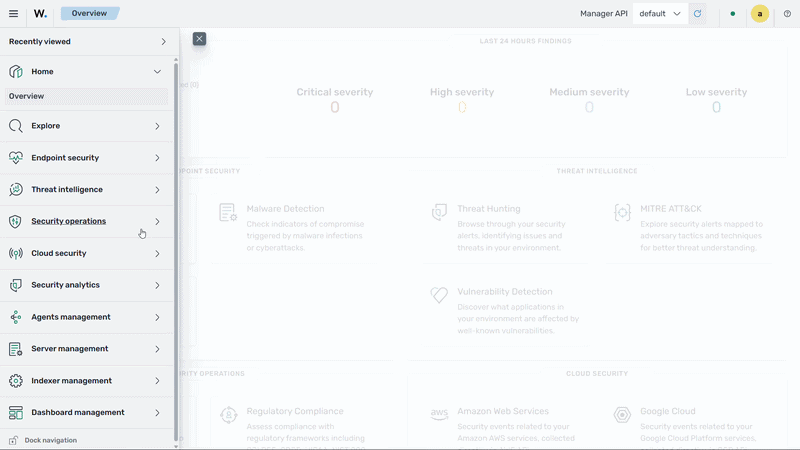The width and height of the screenshot is (800, 450).
Task: Open the Dashboard management menu label
Action: tap(78, 412)
